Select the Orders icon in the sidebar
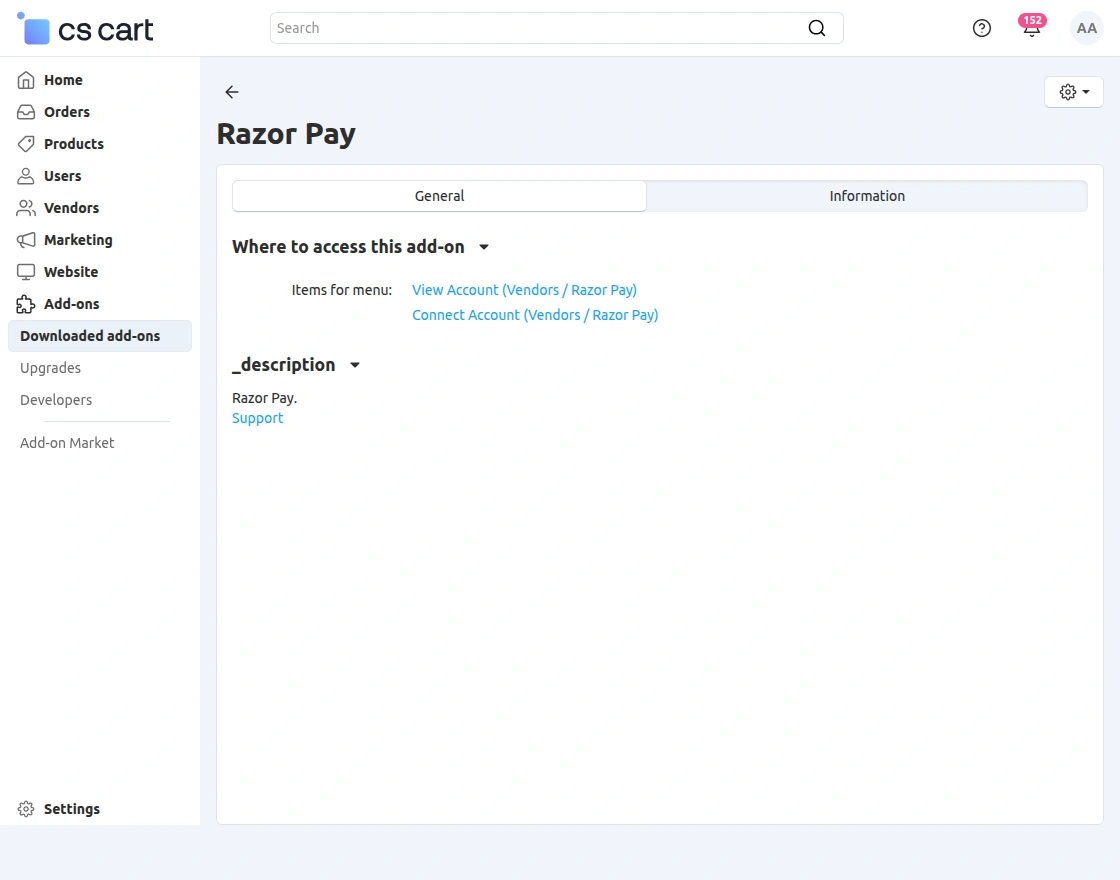The width and height of the screenshot is (1120, 880). pos(26,112)
